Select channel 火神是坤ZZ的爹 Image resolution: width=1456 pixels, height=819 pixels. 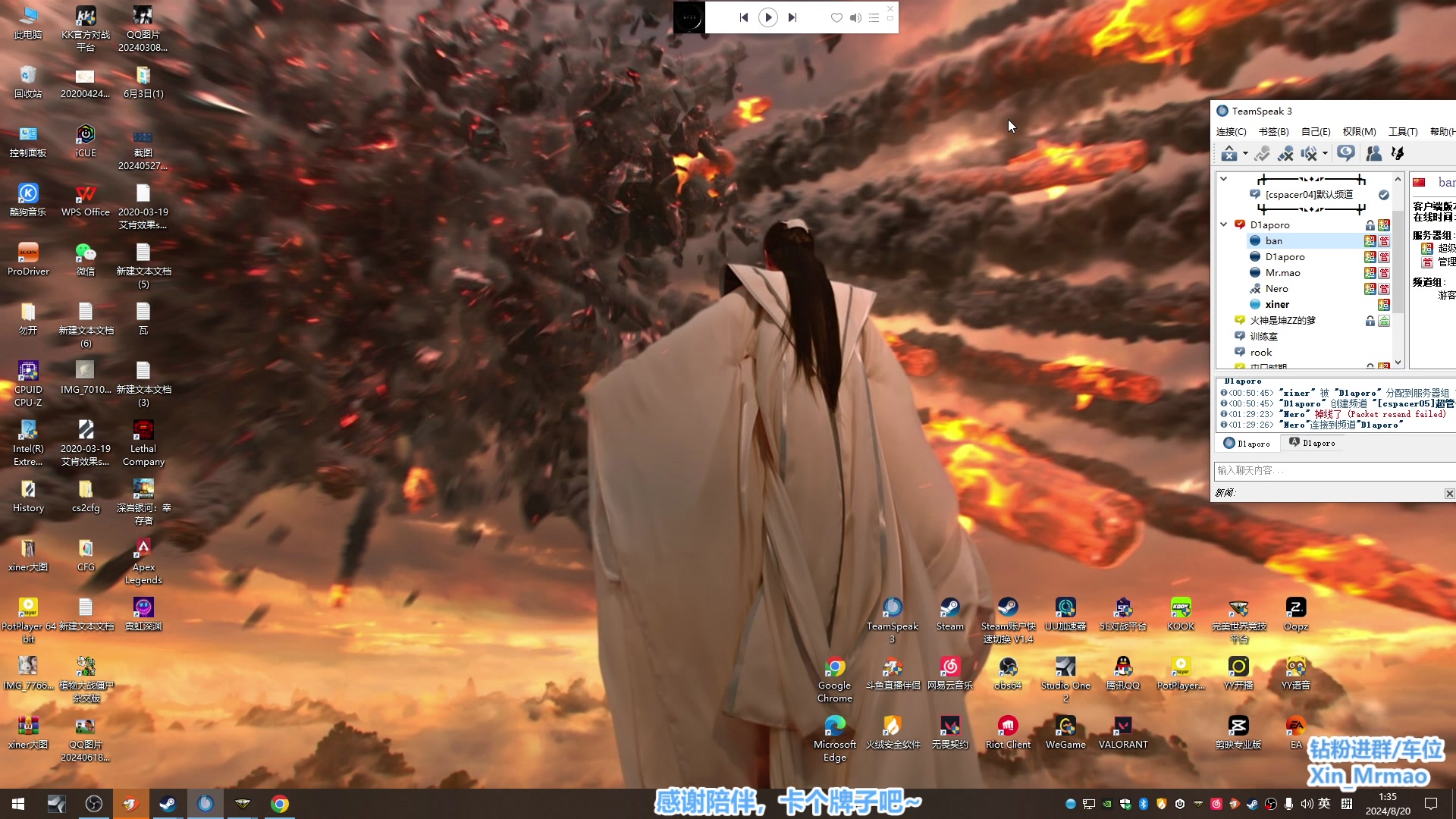(1283, 321)
